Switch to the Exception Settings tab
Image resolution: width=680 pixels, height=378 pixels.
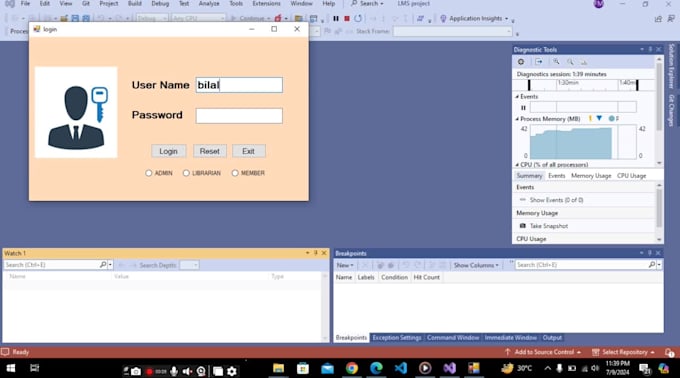point(397,338)
